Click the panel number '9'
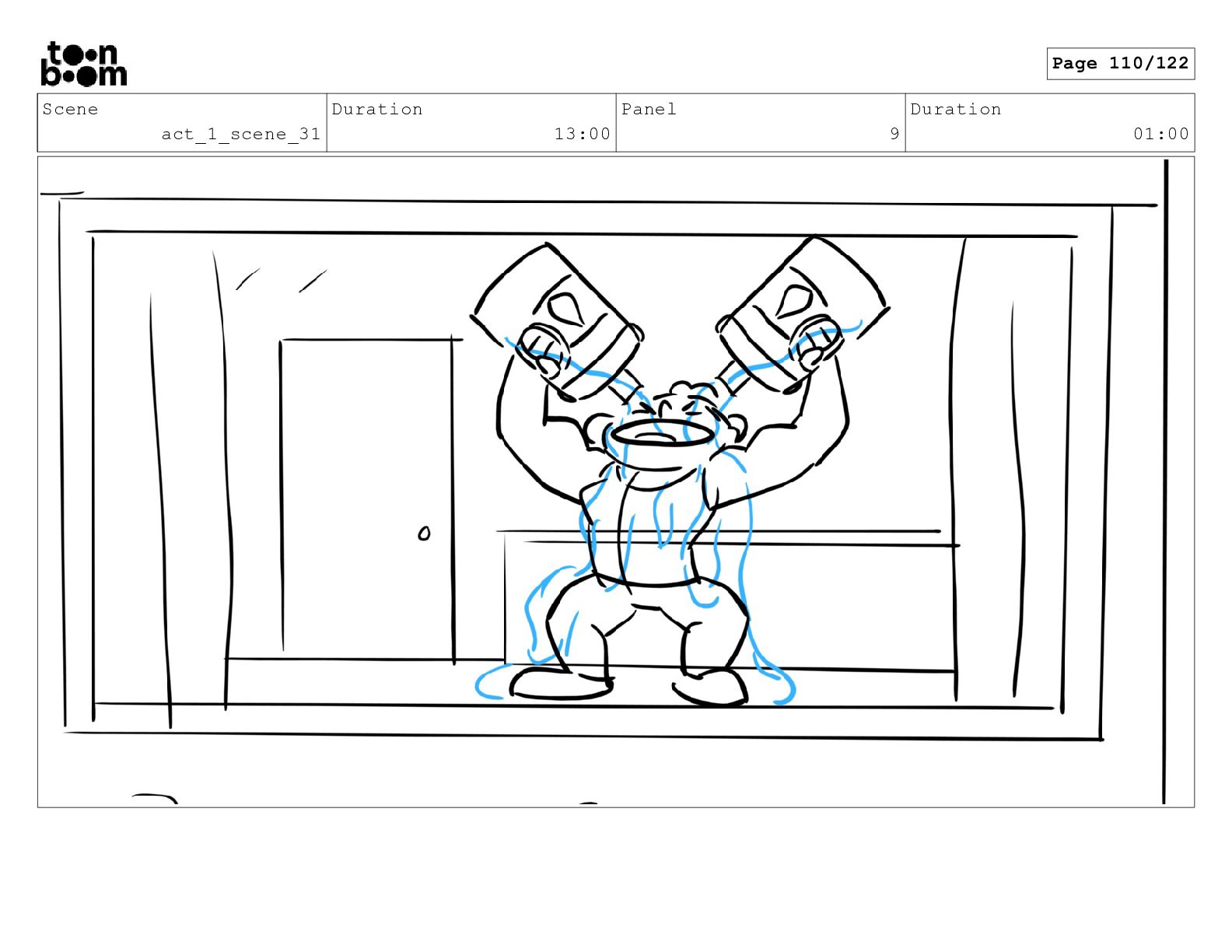Viewport: 1232px width, 952px height. tap(894, 134)
